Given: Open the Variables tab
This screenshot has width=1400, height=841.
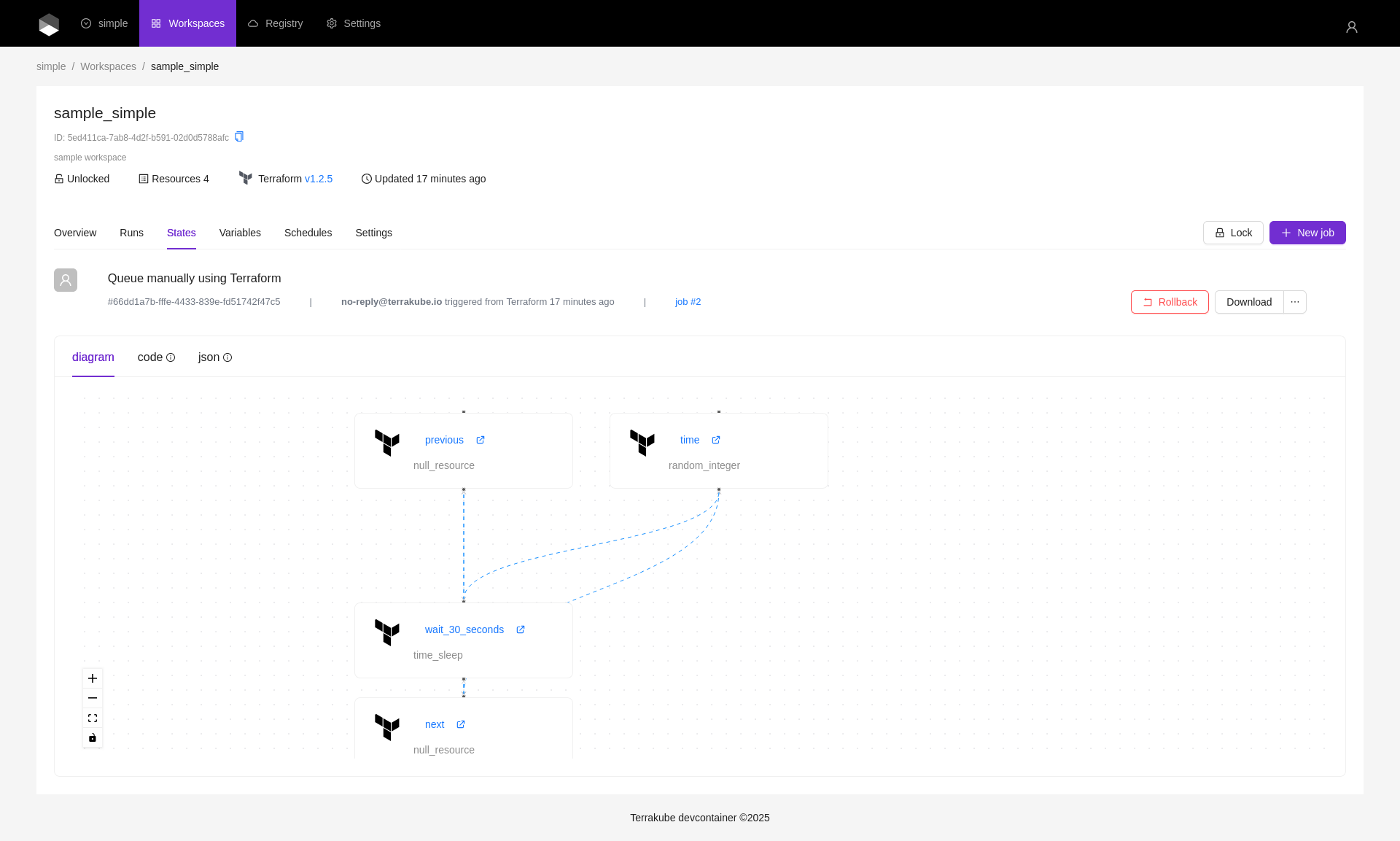Looking at the screenshot, I should (240, 233).
